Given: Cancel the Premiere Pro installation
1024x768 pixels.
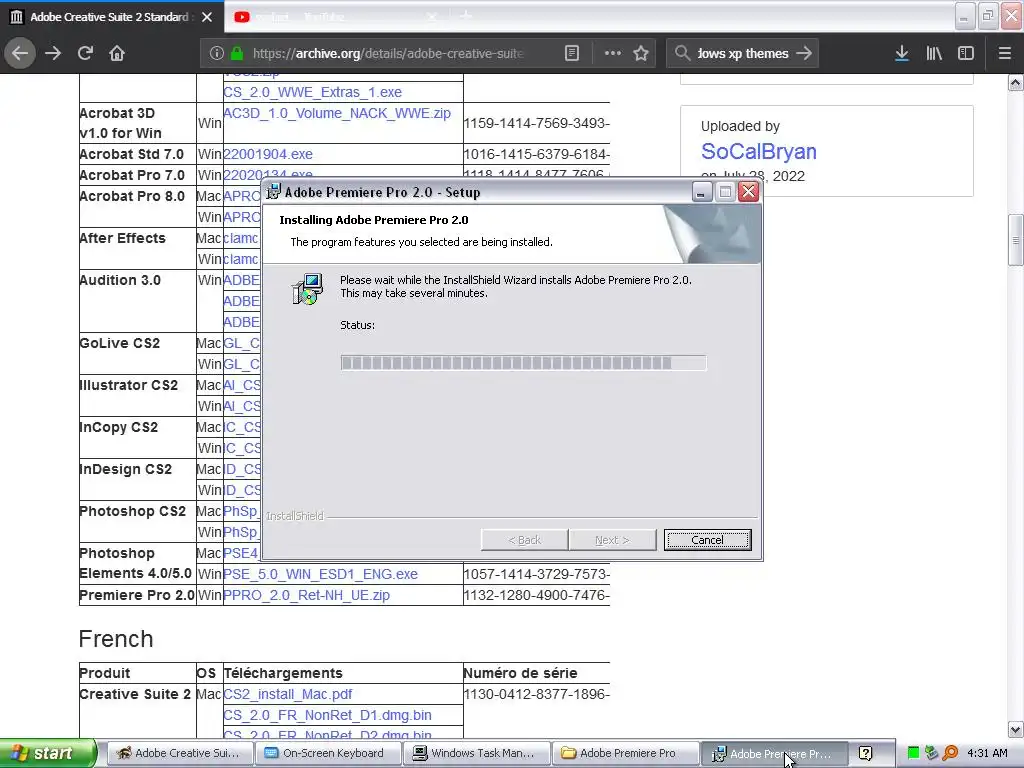Looking at the screenshot, I should [707, 540].
